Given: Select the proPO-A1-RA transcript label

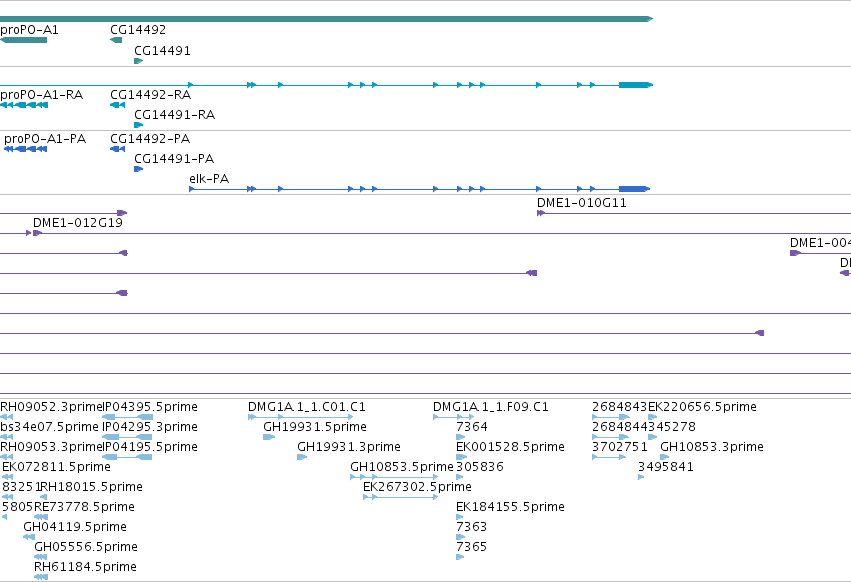Looking at the screenshot, I should [x=41, y=95].
